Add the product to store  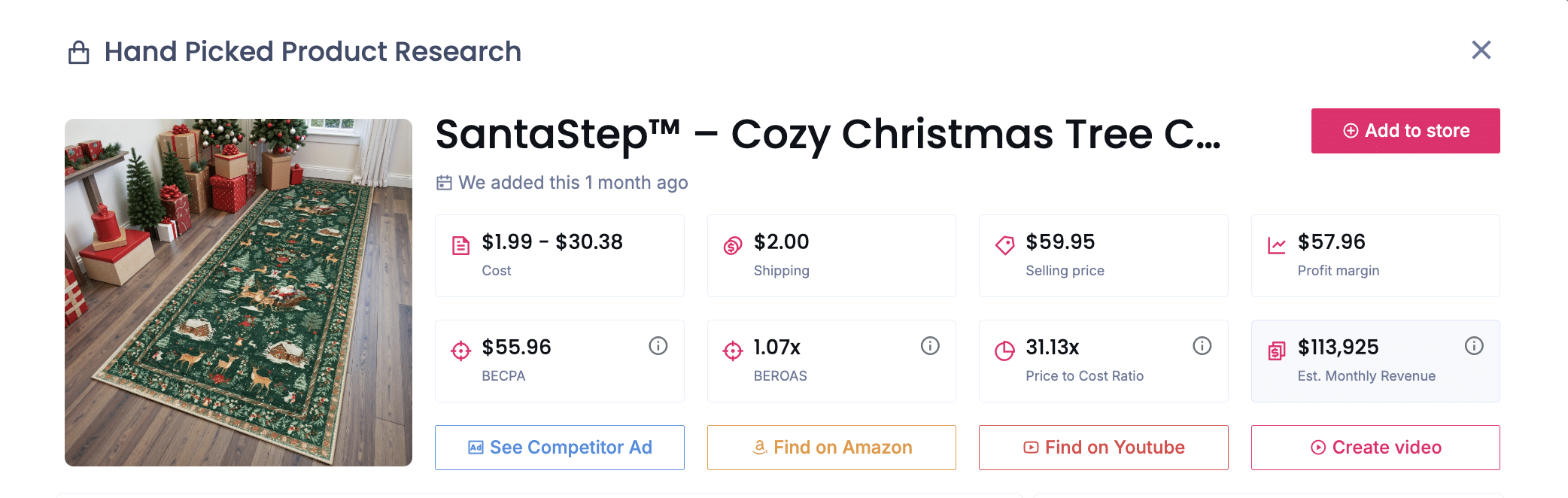coord(1405,131)
